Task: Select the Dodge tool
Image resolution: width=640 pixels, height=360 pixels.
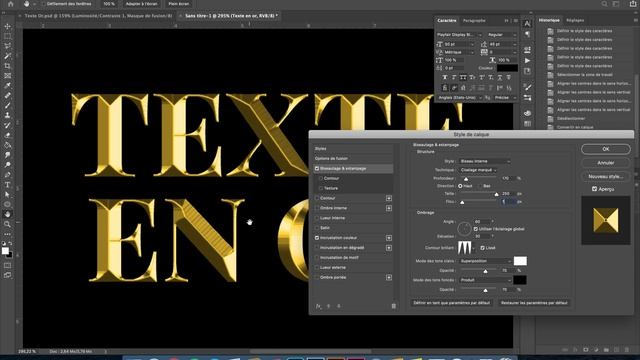Action: click(7, 165)
